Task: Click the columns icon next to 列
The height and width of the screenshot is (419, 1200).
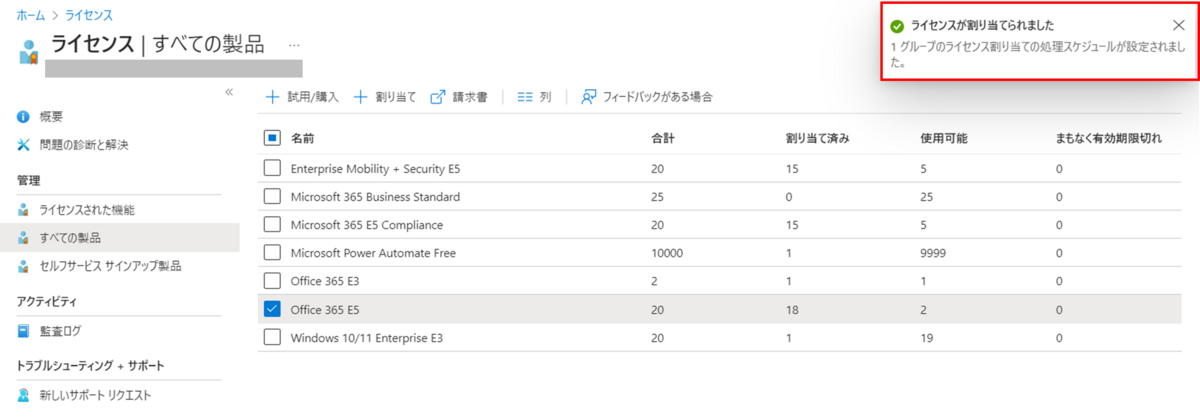Action: pos(525,97)
